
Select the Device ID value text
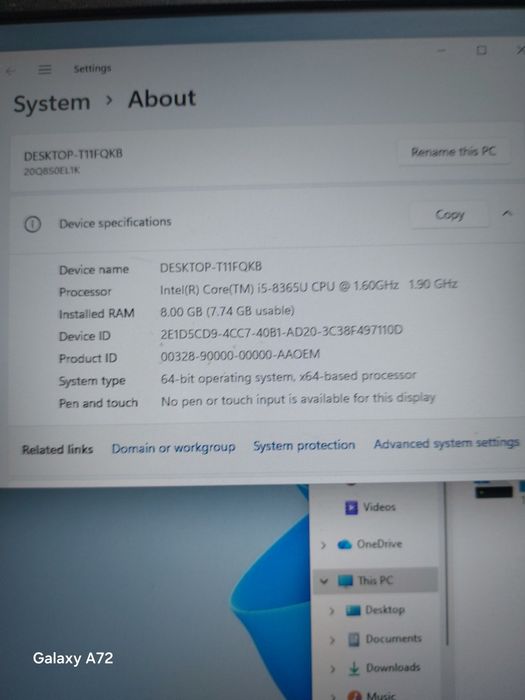click(281, 332)
